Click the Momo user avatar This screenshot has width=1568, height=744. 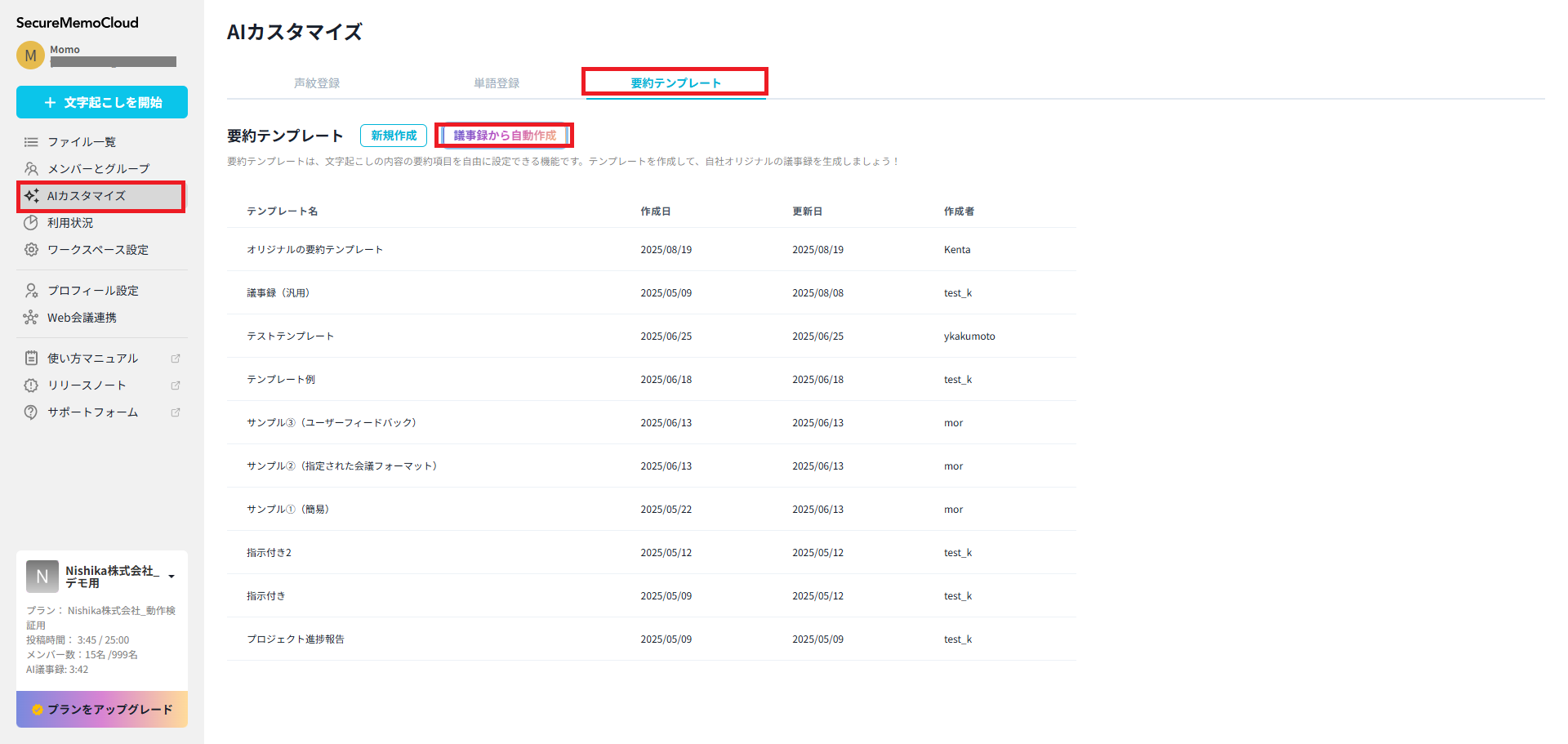(x=30, y=56)
